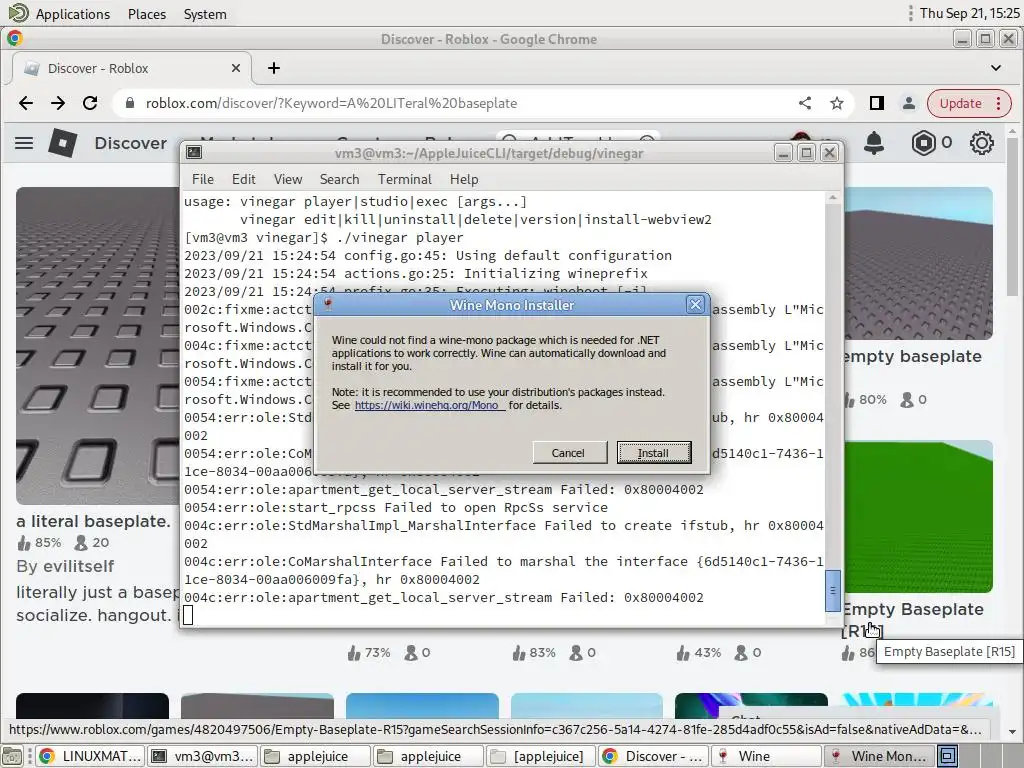Open 'a literal baseplate.' game thumbnail
1024x768 pixels.
98,345
